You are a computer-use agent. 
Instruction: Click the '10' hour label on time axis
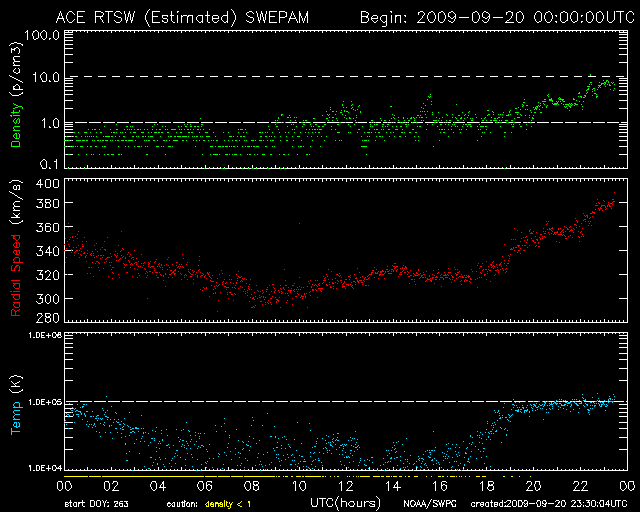(299, 486)
